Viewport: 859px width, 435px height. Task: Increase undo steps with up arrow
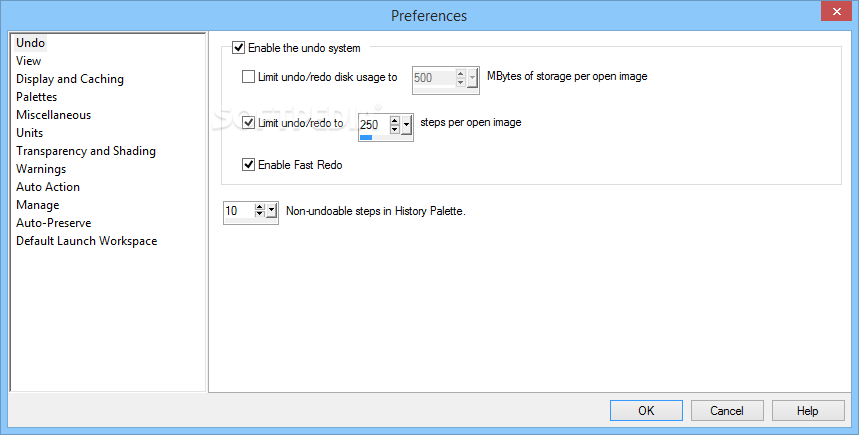click(x=394, y=121)
